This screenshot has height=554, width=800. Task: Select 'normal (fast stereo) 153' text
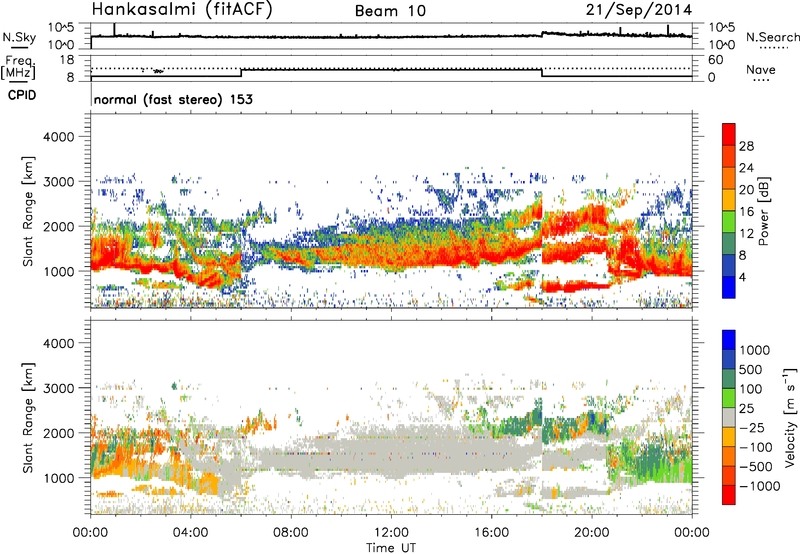(x=173, y=99)
